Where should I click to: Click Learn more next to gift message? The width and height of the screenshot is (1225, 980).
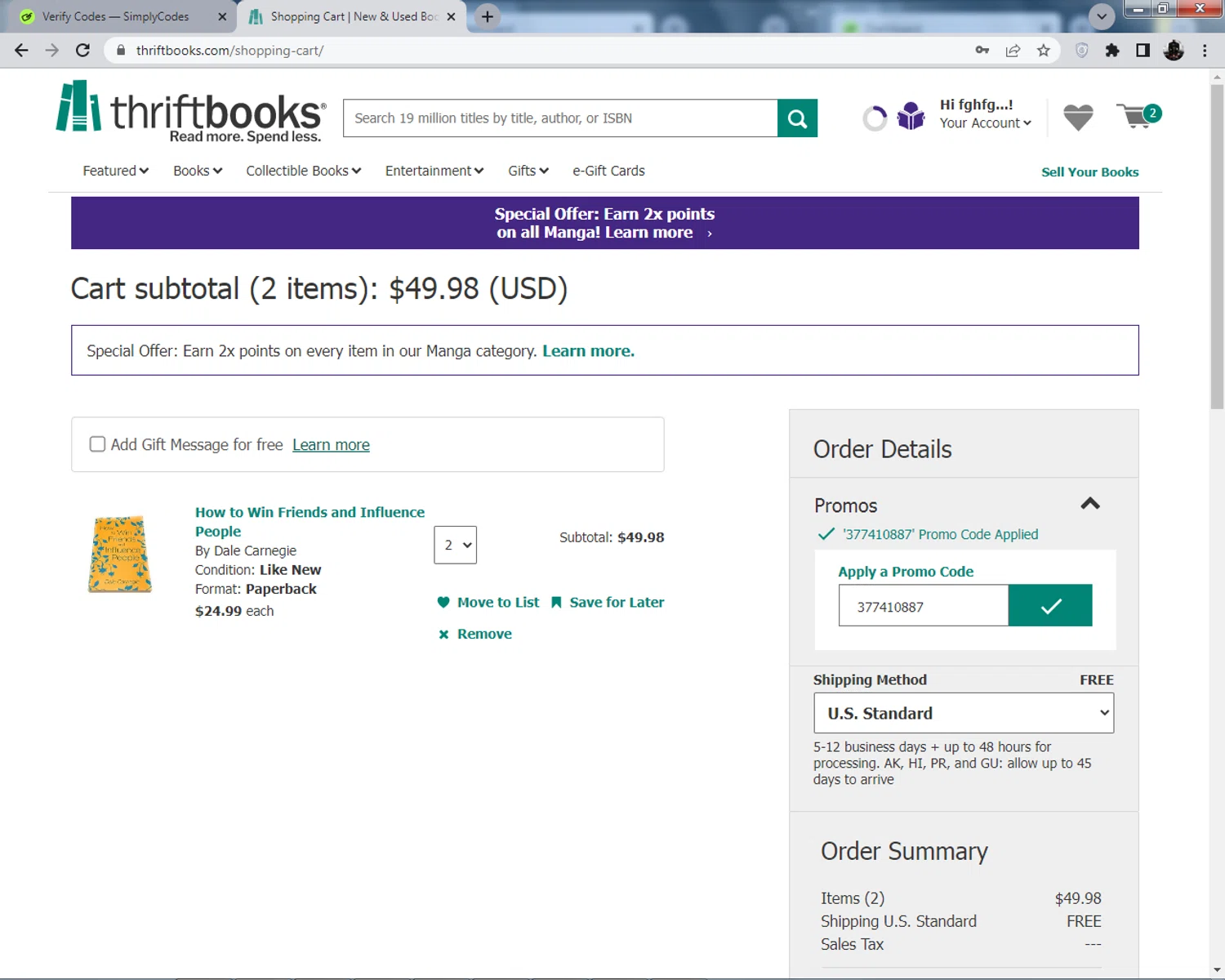click(x=331, y=444)
